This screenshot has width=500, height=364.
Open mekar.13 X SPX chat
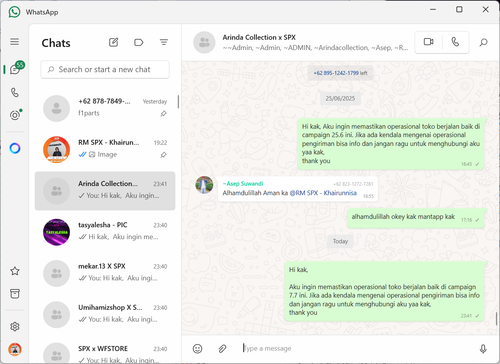(105, 273)
